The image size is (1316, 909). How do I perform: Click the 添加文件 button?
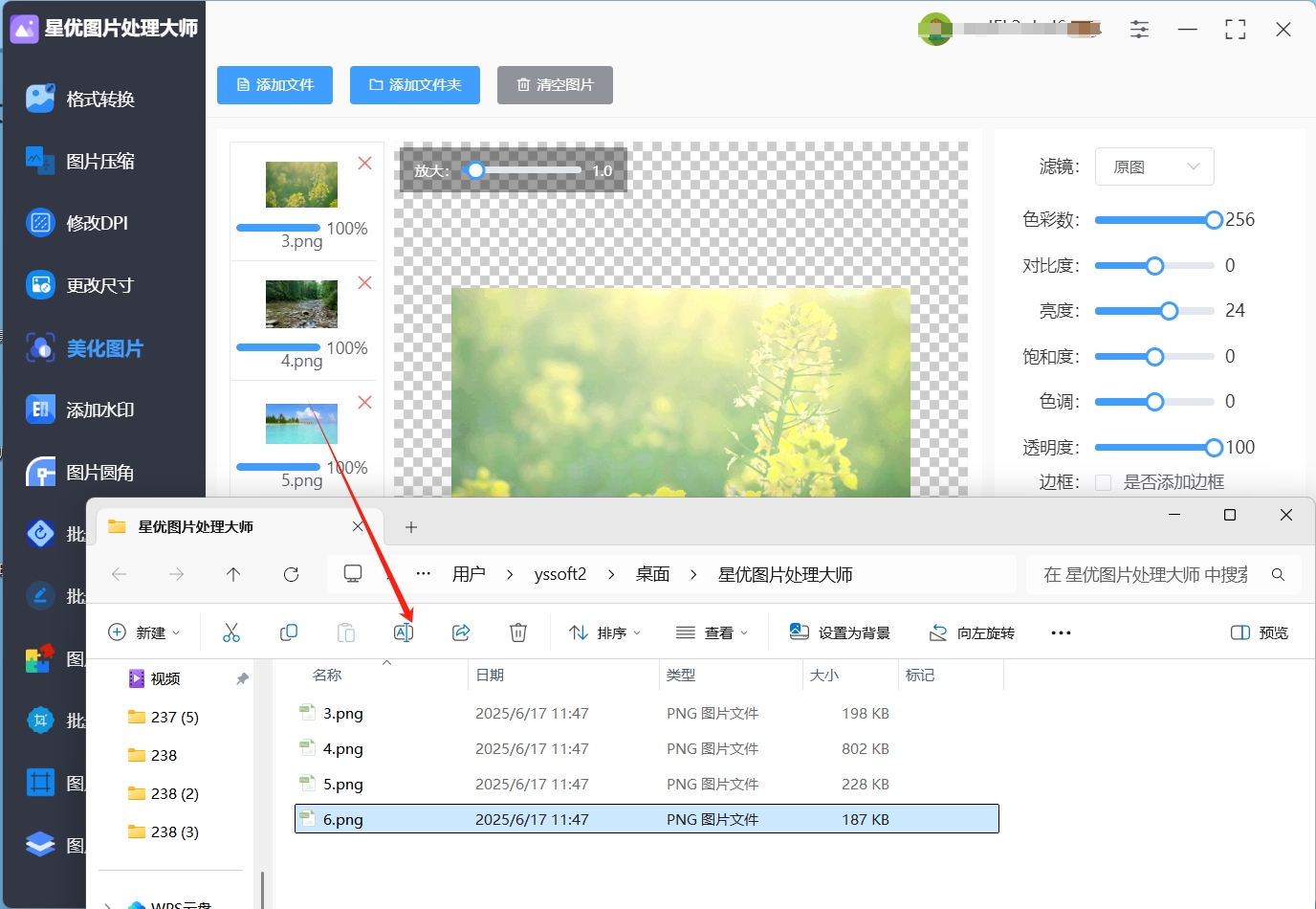274,85
